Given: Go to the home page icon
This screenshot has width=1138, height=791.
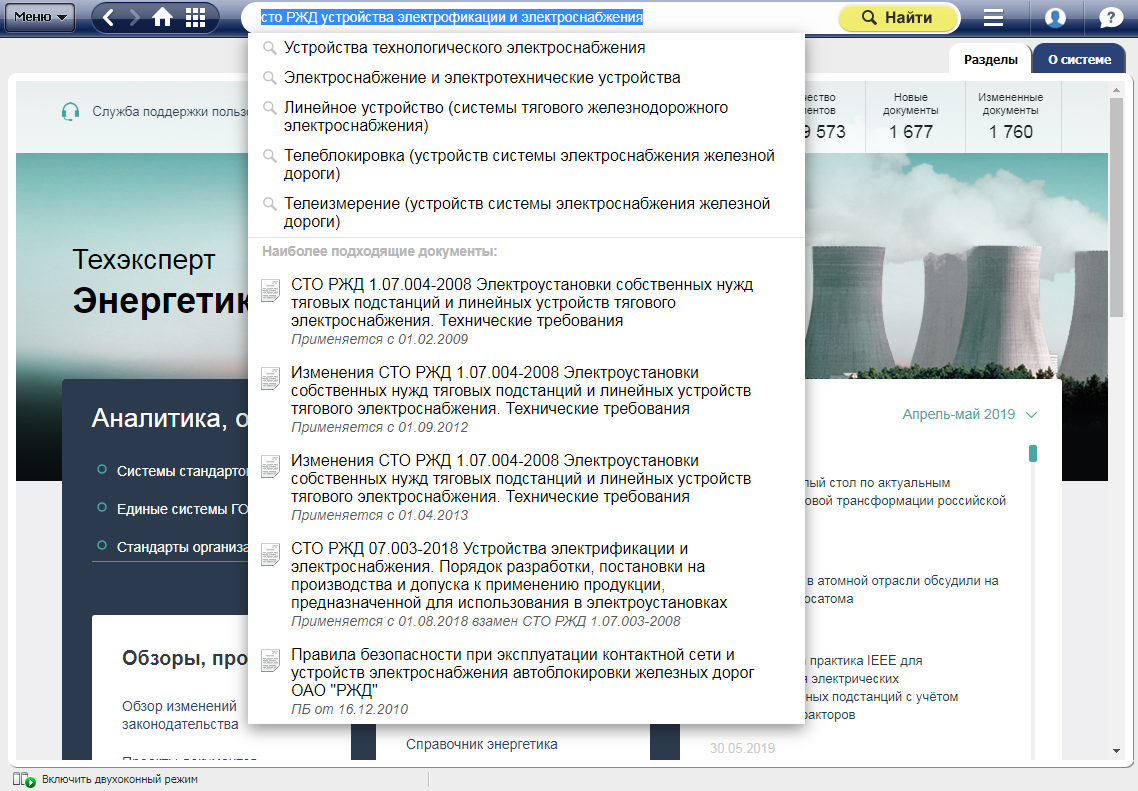Looking at the screenshot, I should click(162, 17).
